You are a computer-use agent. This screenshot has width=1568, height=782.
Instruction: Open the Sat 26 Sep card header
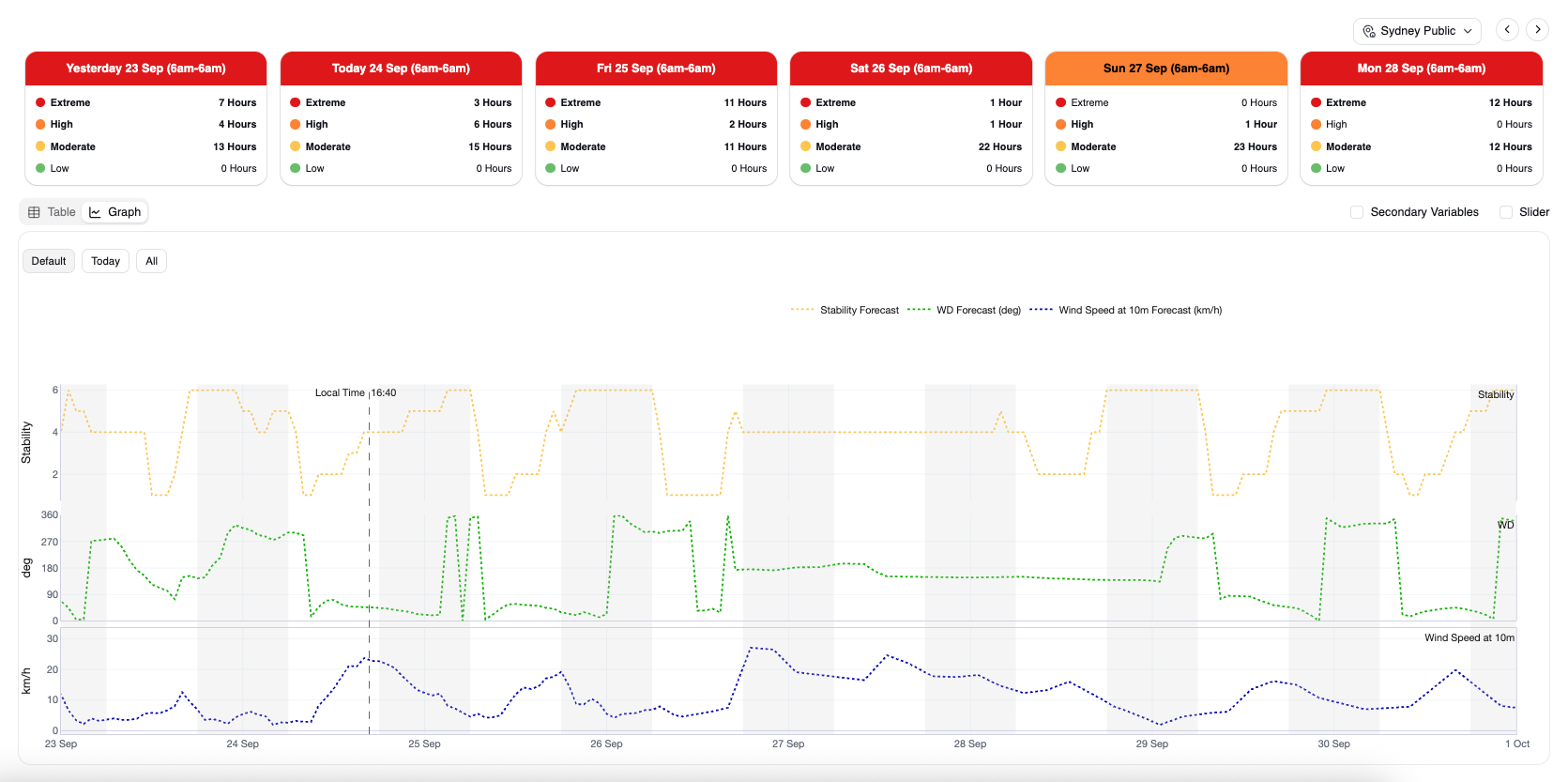[911, 69]
